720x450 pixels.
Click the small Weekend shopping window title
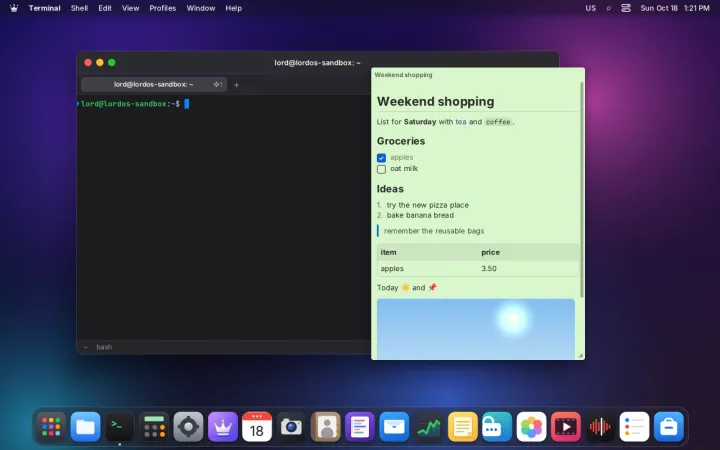click(x=403, y=75)
